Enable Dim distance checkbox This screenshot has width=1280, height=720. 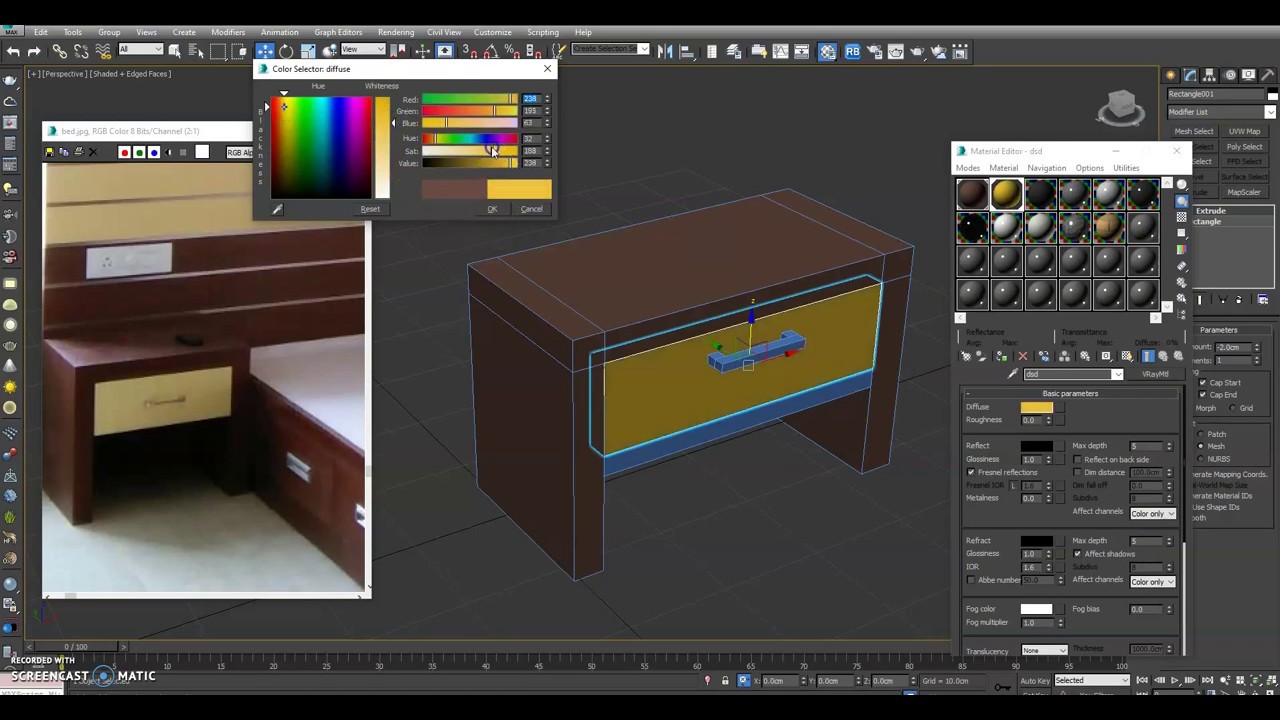(1077, 472)
